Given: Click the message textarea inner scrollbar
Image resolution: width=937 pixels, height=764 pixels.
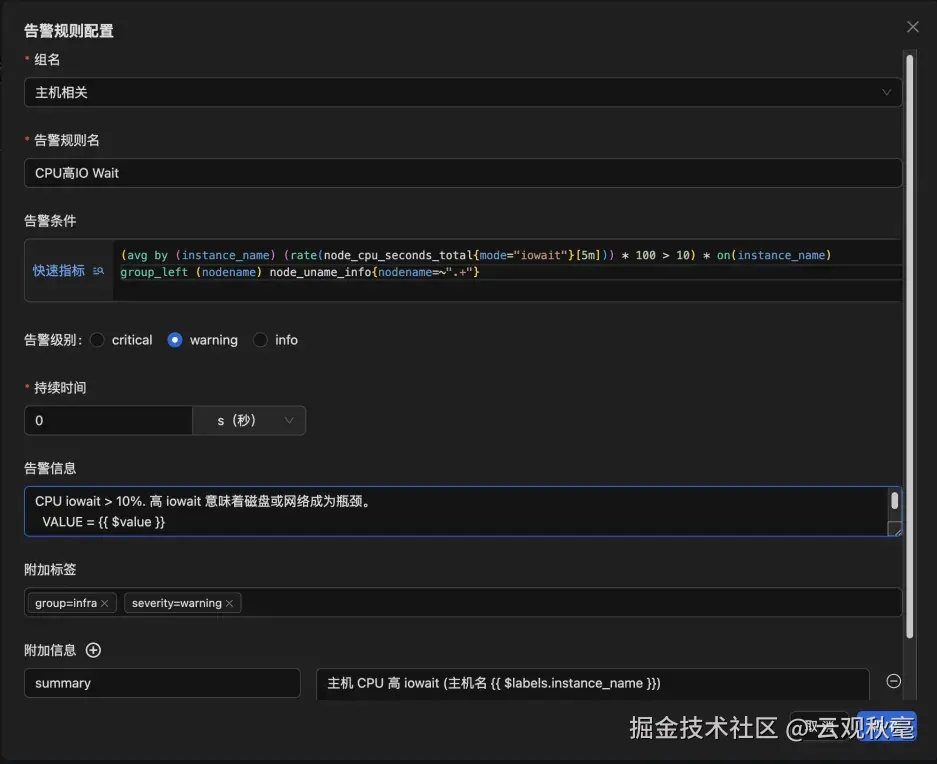Looking at the screenshot, I should [x=895, y=500].
